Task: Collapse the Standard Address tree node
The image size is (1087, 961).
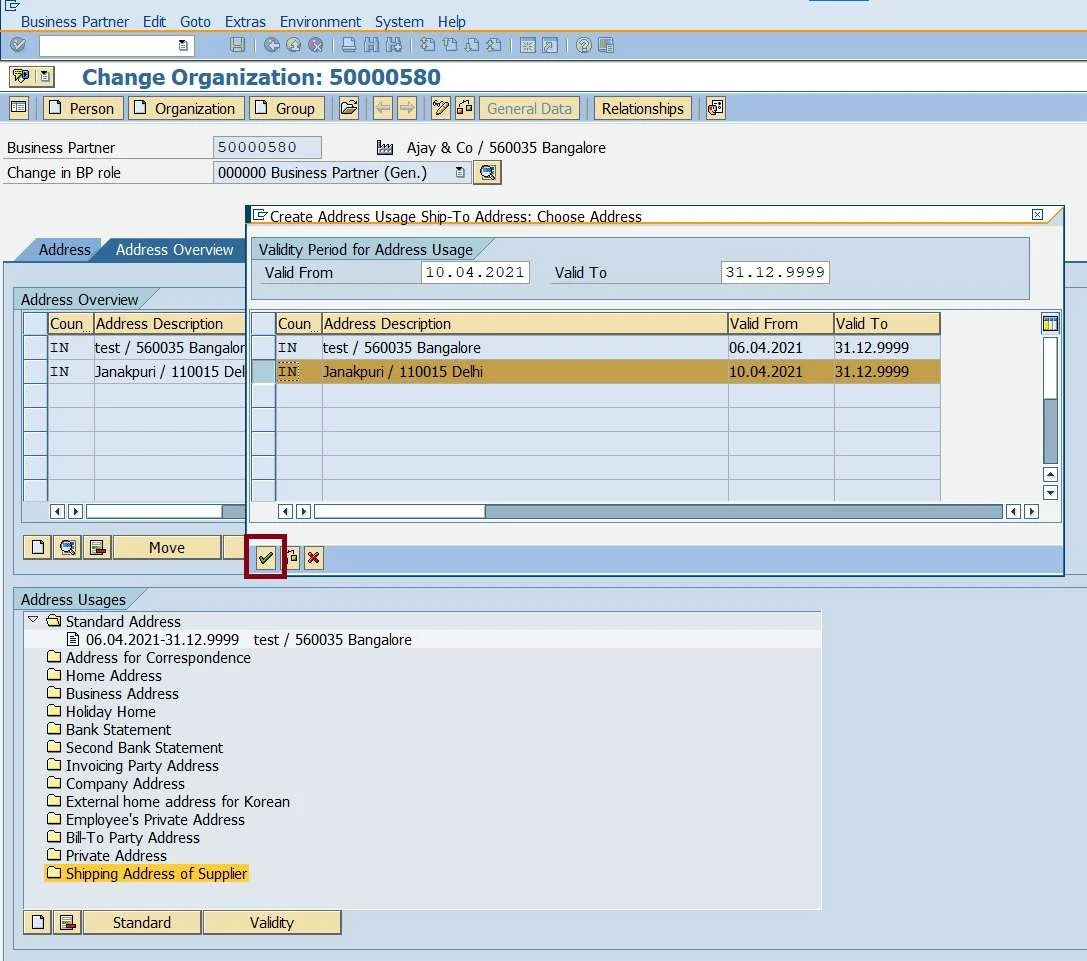Action: (x=34, y=621)
